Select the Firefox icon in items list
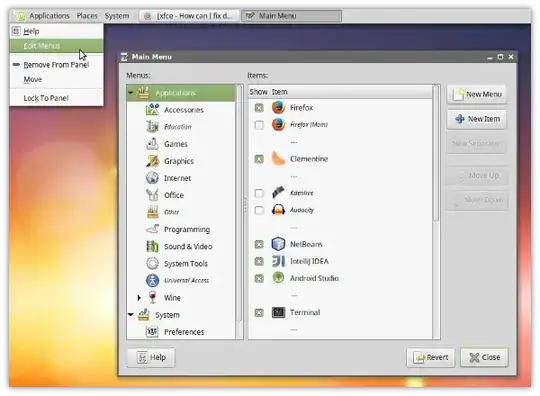This screenshot has height=396, width=540. [278, 107]
